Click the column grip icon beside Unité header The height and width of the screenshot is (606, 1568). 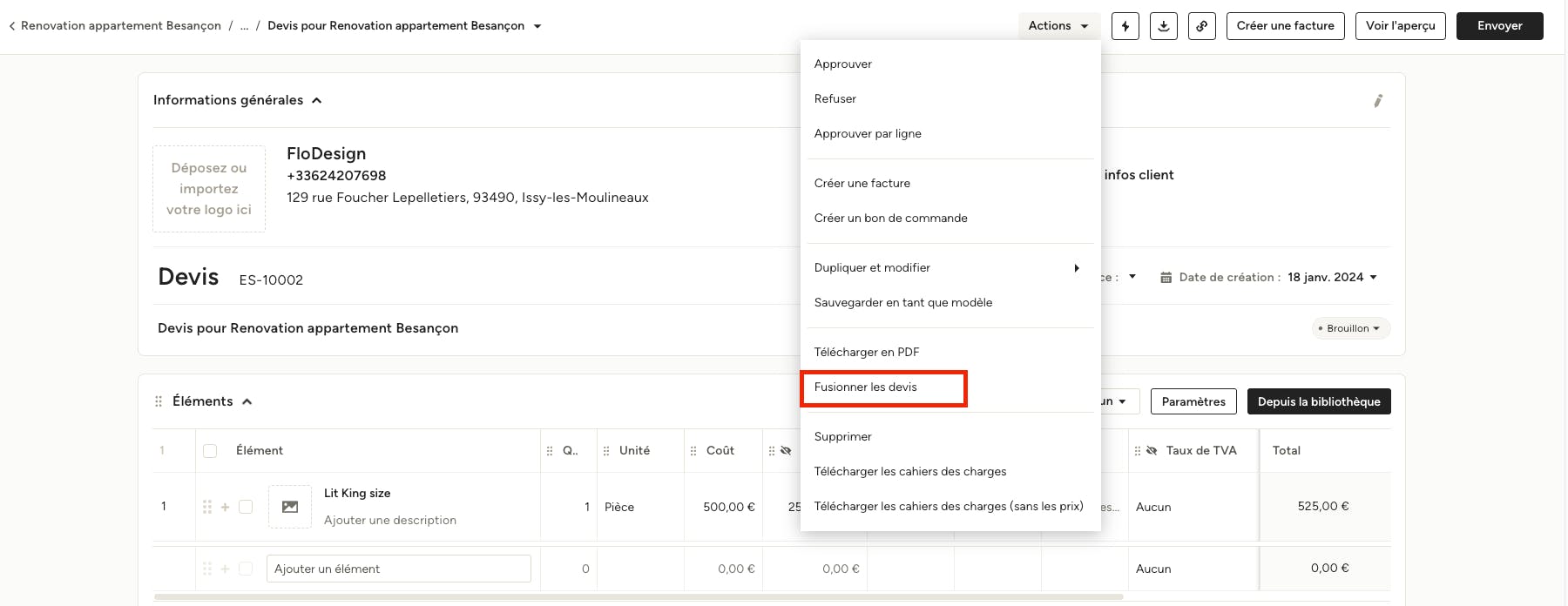(x=606, y=451)
